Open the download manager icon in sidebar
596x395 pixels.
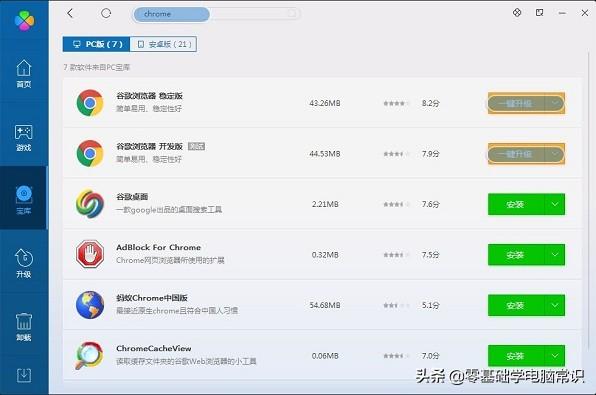pyautogui.click(x=24, y=375)
